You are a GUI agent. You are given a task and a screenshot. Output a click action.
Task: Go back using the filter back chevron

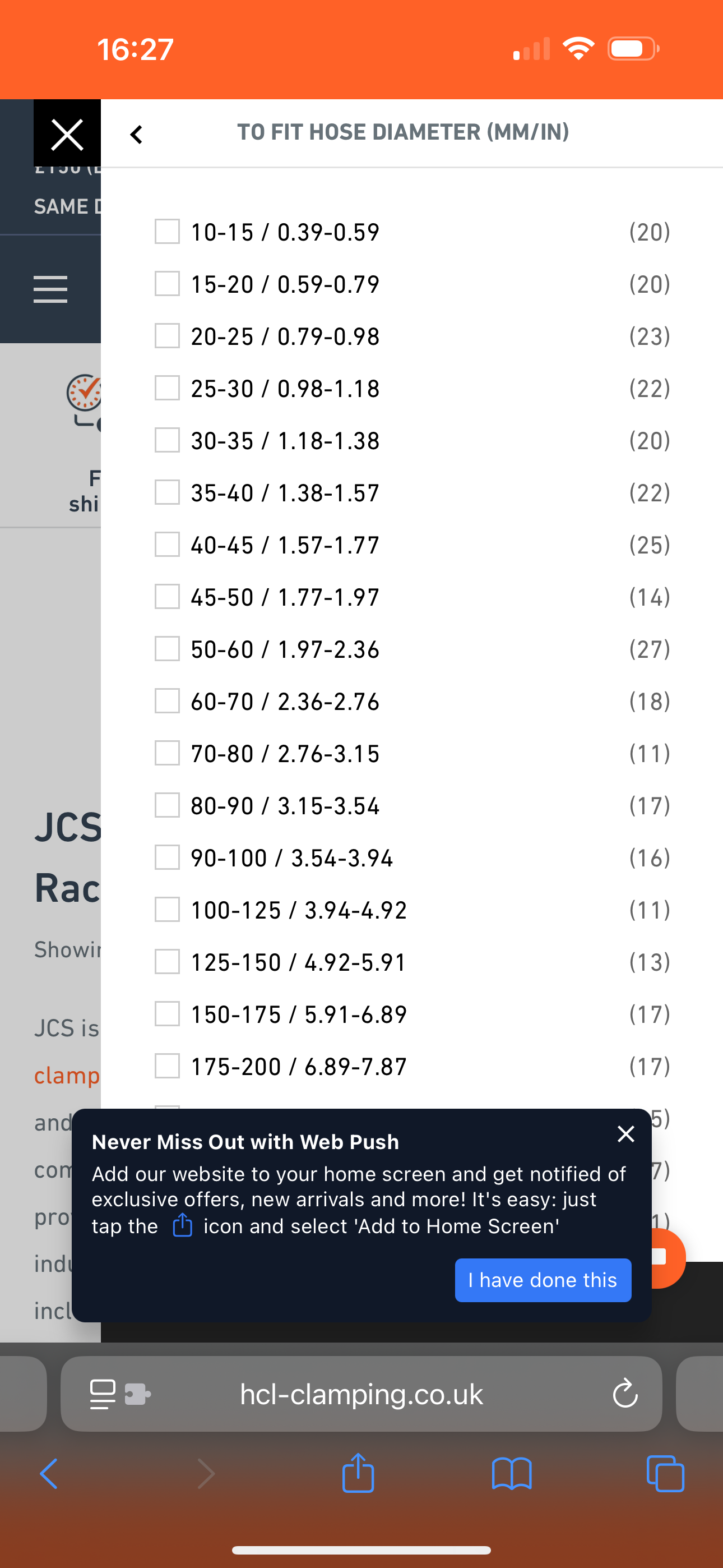tap(136, 135)
